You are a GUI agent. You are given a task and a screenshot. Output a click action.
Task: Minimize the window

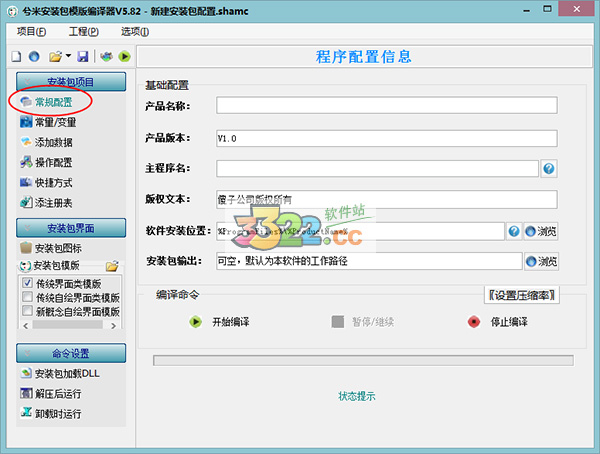tap(527, 9)
